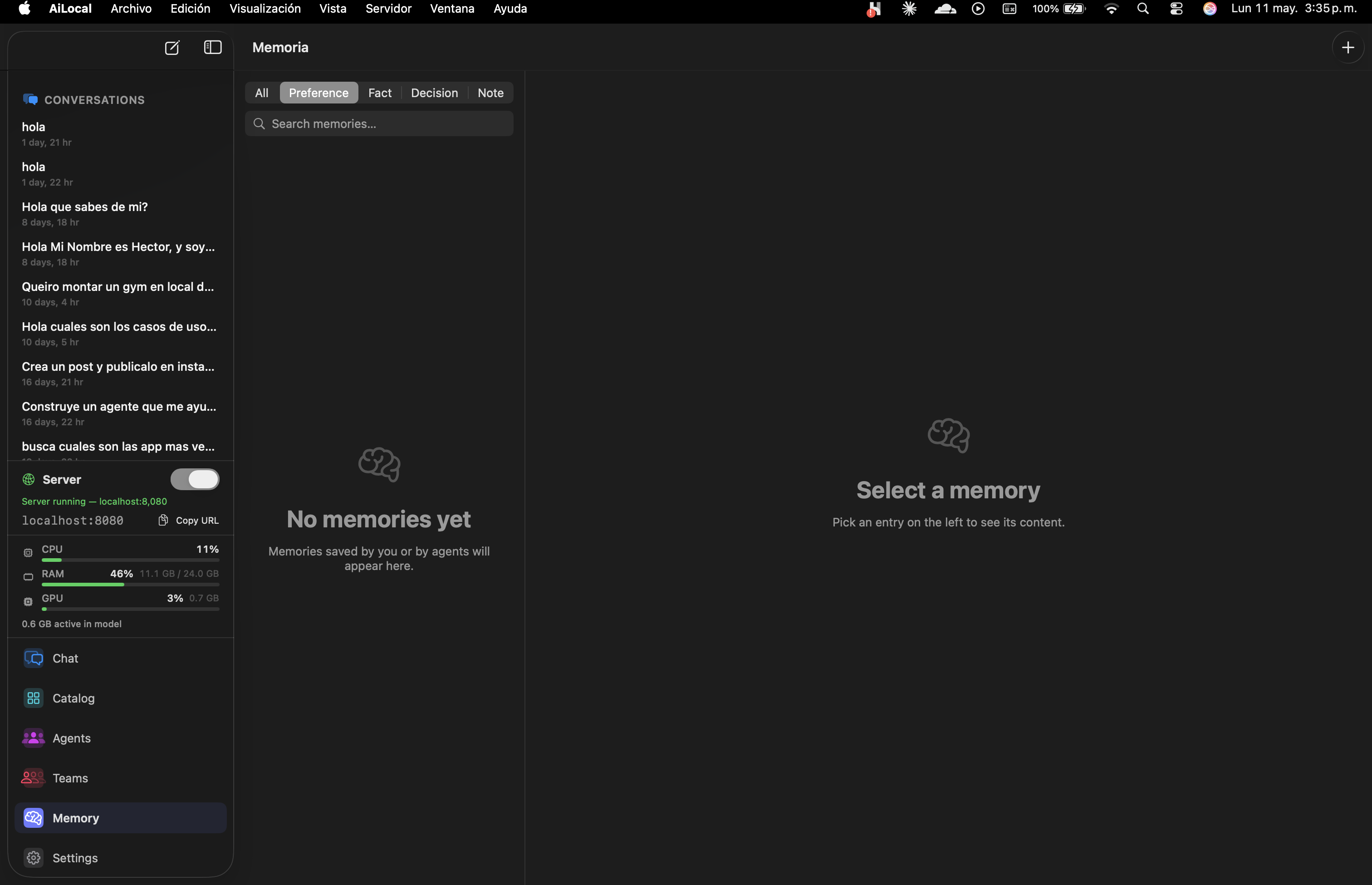Click the localhost:8080 address text
The height and width of the screenshot is (885, 1372).
73,520
